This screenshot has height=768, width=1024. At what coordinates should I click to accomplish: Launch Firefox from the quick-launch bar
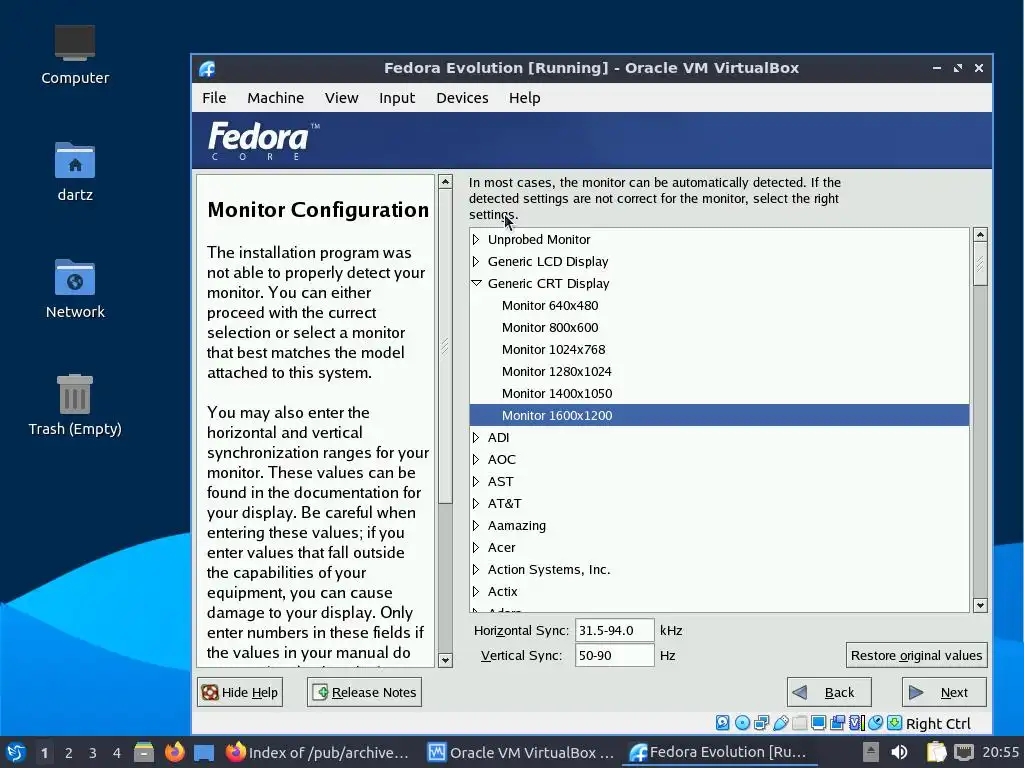[x=174, y=752]
